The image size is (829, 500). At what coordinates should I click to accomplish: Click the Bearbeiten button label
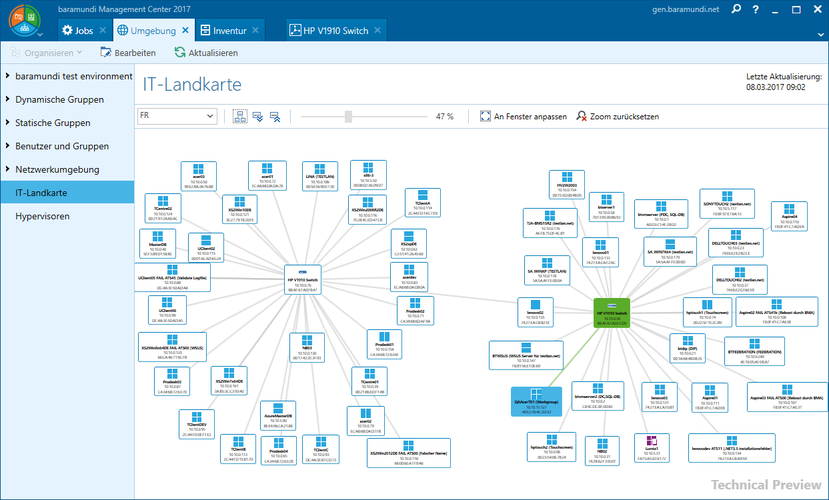pos(135,53)
